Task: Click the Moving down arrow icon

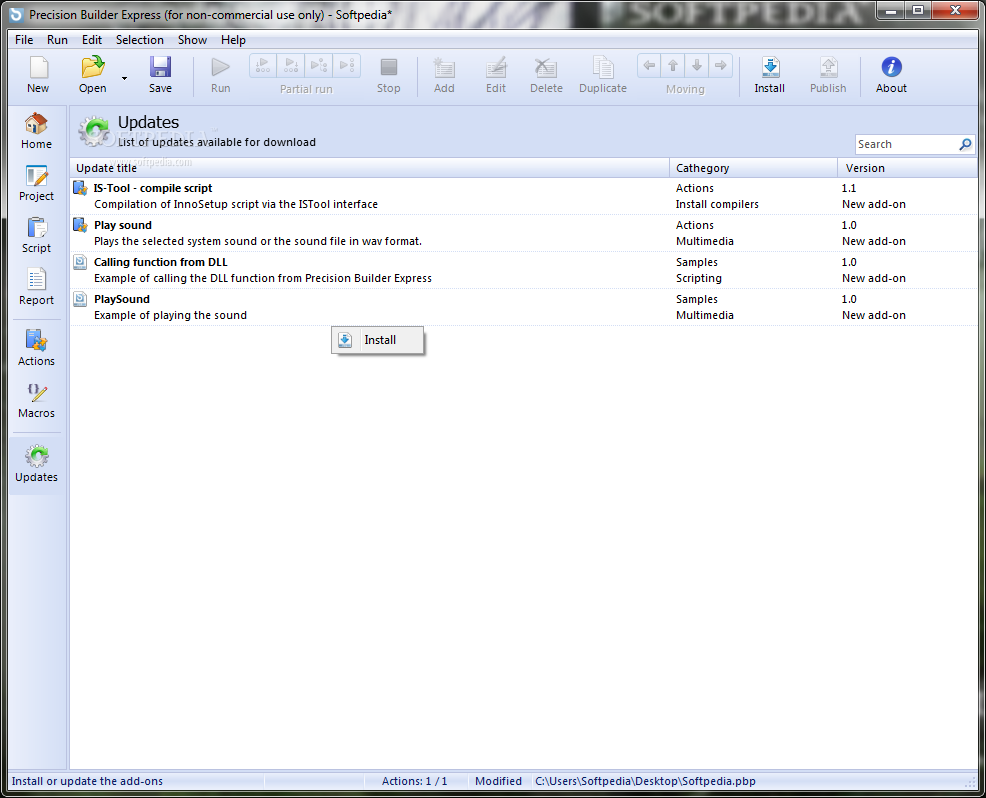Action: 697,65
